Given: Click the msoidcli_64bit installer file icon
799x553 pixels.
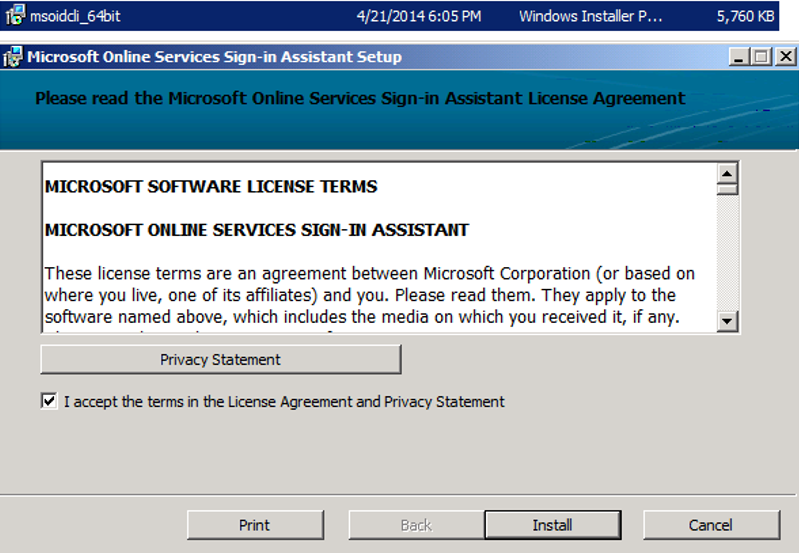Looking at the screenshot, I should coord(14,16).
